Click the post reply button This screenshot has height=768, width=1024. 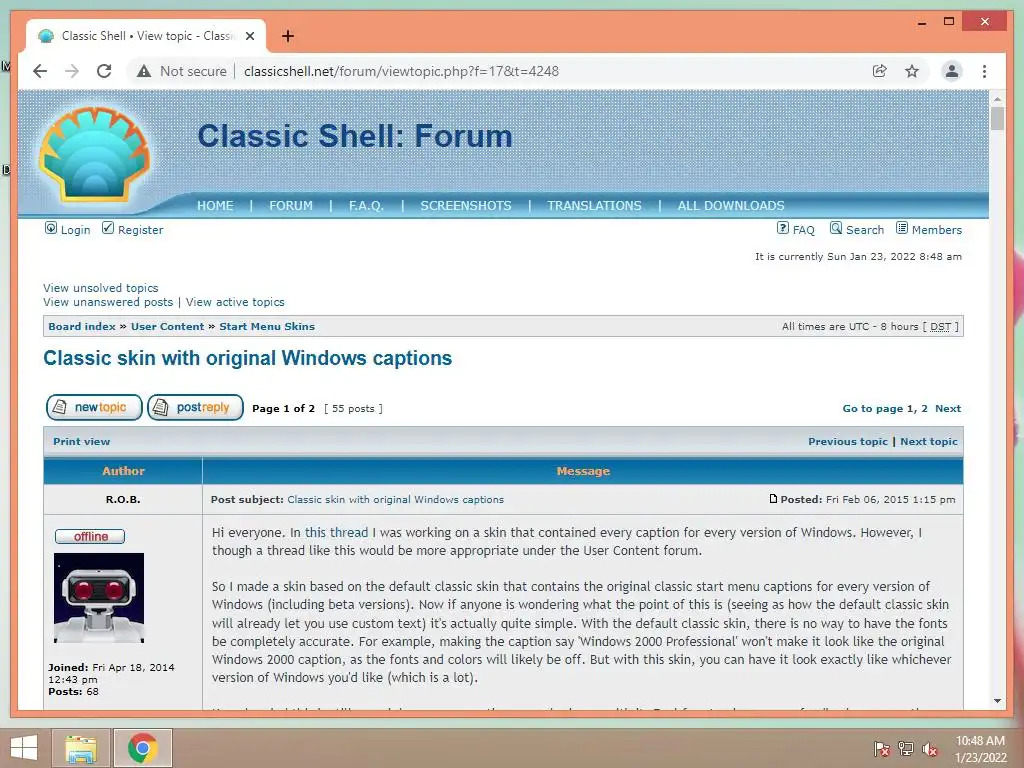coord(195,408)
